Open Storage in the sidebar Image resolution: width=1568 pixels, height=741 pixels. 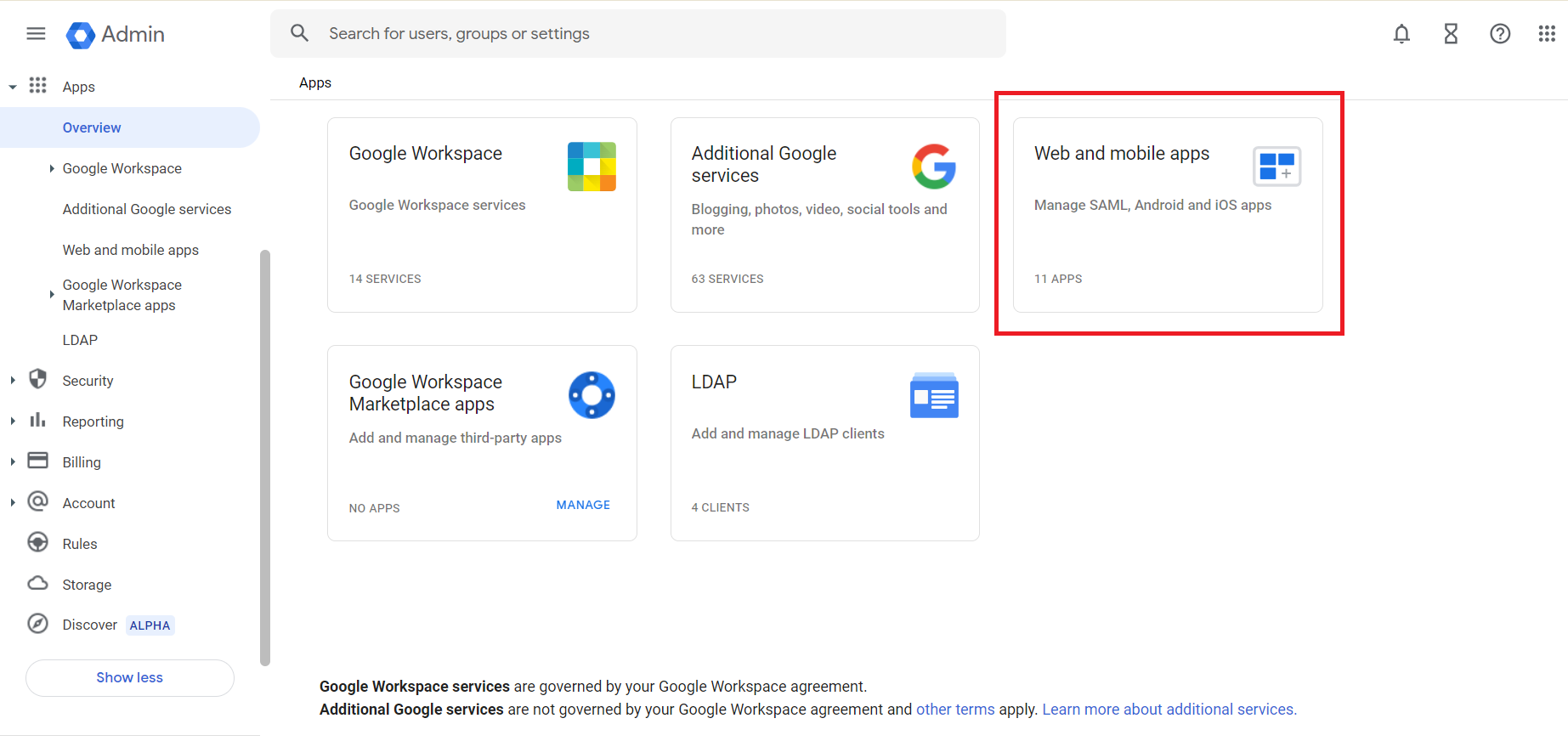point(87,585)
